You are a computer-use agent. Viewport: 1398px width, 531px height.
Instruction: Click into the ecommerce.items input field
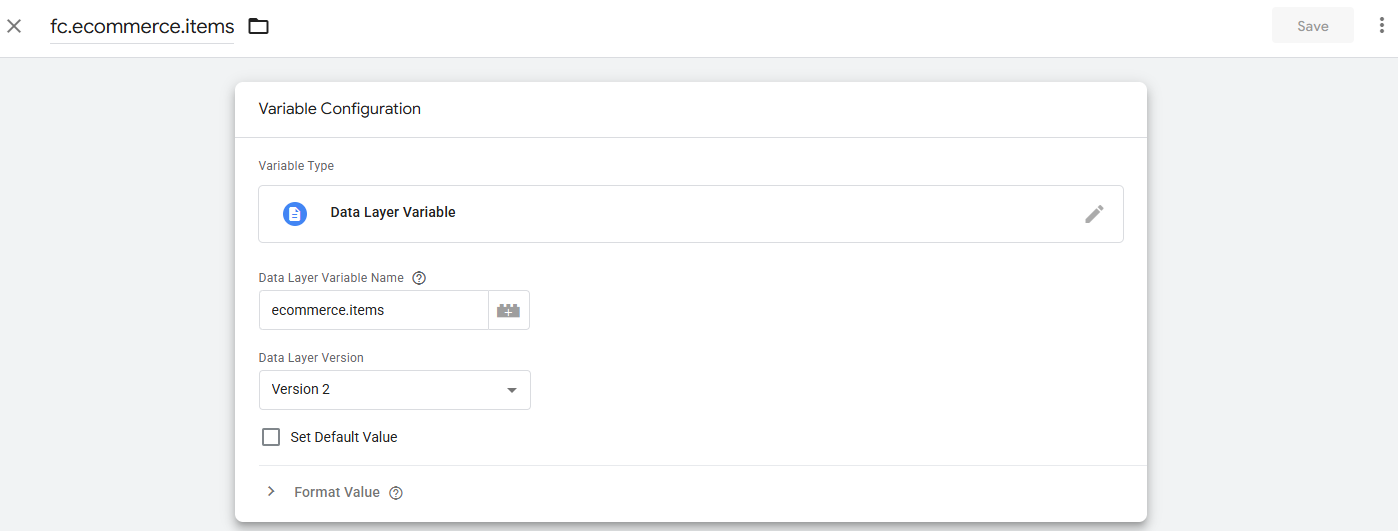[x=374, y=310]
